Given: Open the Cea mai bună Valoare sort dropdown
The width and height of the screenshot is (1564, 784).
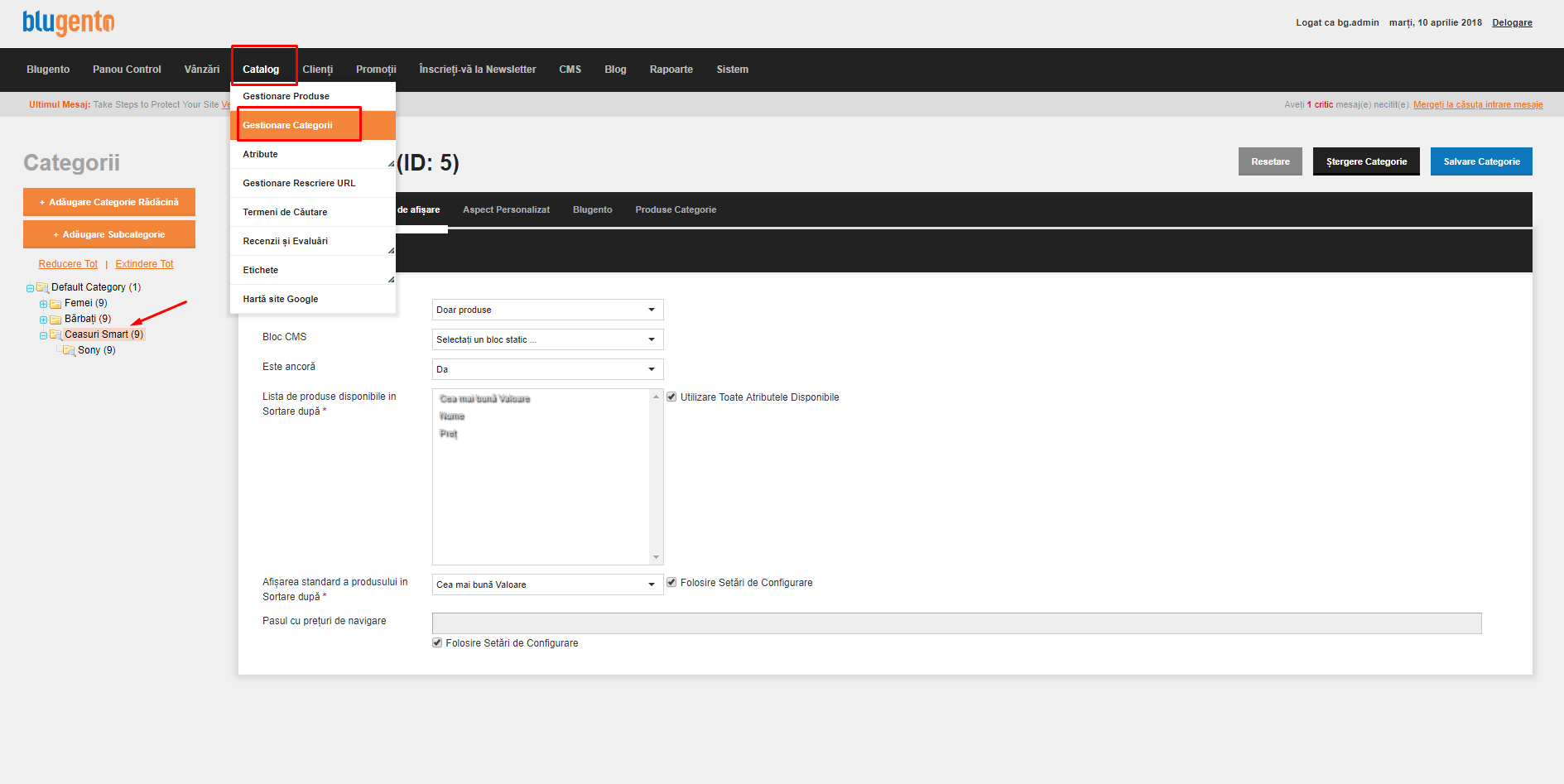Looking at the screenshot, I should [547, 584].
